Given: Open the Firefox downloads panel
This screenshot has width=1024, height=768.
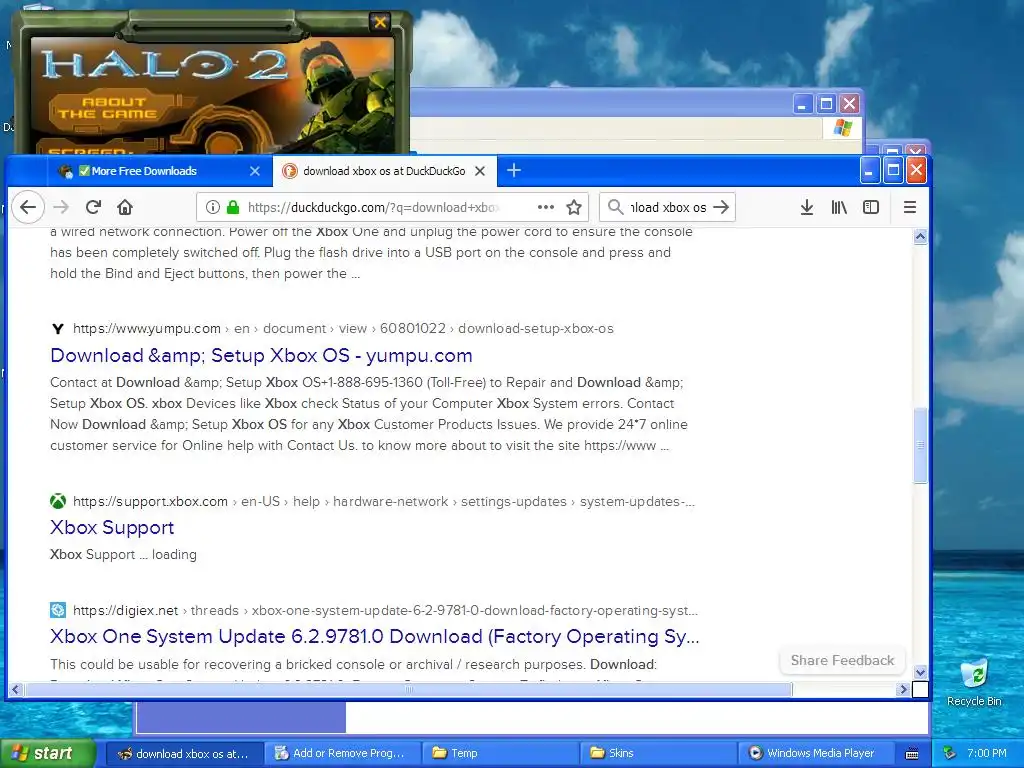Looking at the screenshot, I should (x=807, y=208).
